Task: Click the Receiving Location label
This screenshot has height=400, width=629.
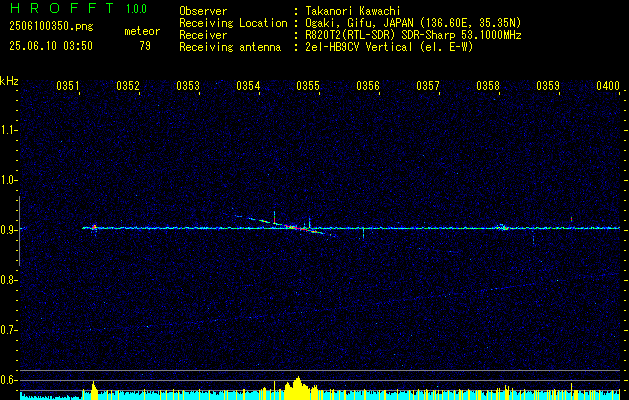Action: coord(233,23)
